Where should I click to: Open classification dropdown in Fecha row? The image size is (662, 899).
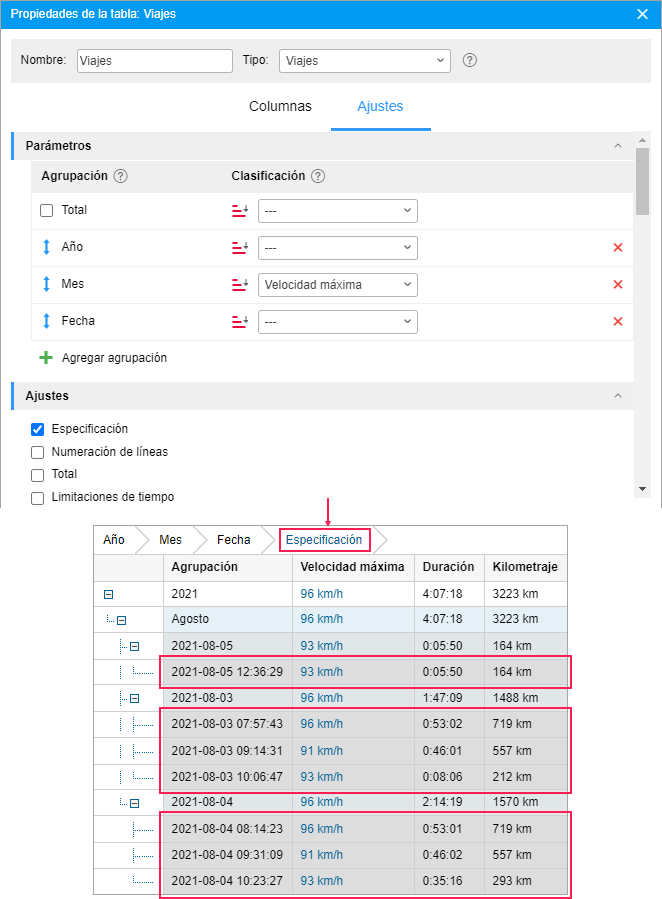pyautogui.click(x=338, y=322)
